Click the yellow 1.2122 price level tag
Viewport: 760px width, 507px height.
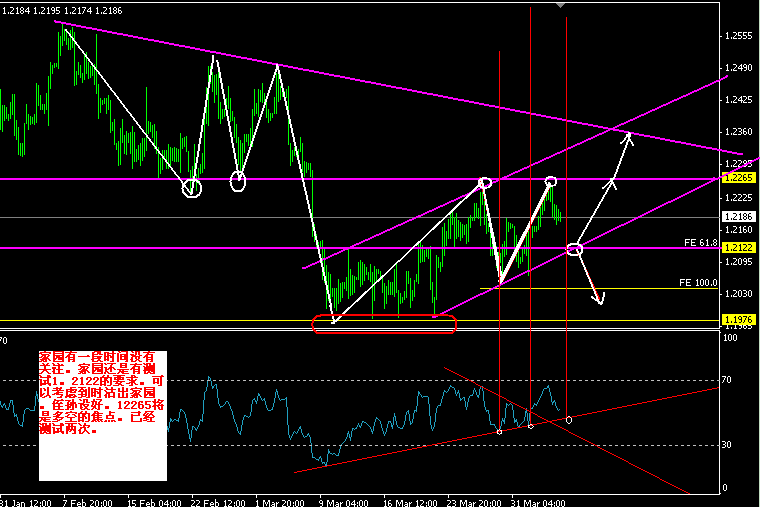click(x=739, y=248)
